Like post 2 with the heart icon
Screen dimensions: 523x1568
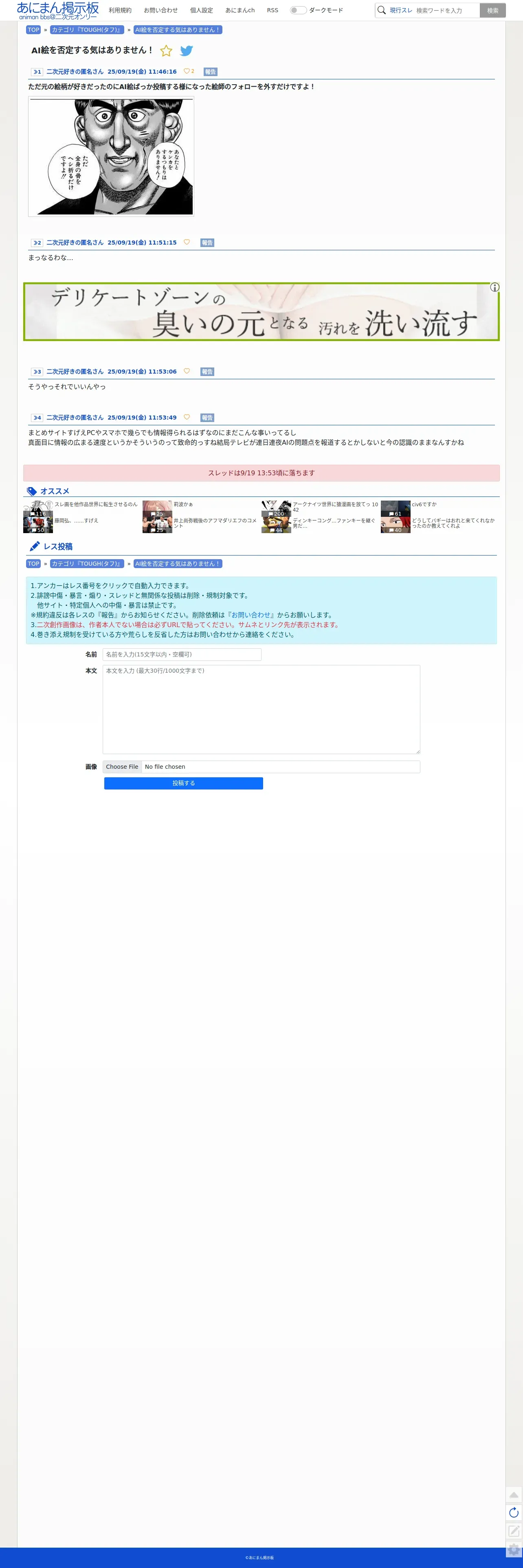pyautogui.click(x=187, y=242)
